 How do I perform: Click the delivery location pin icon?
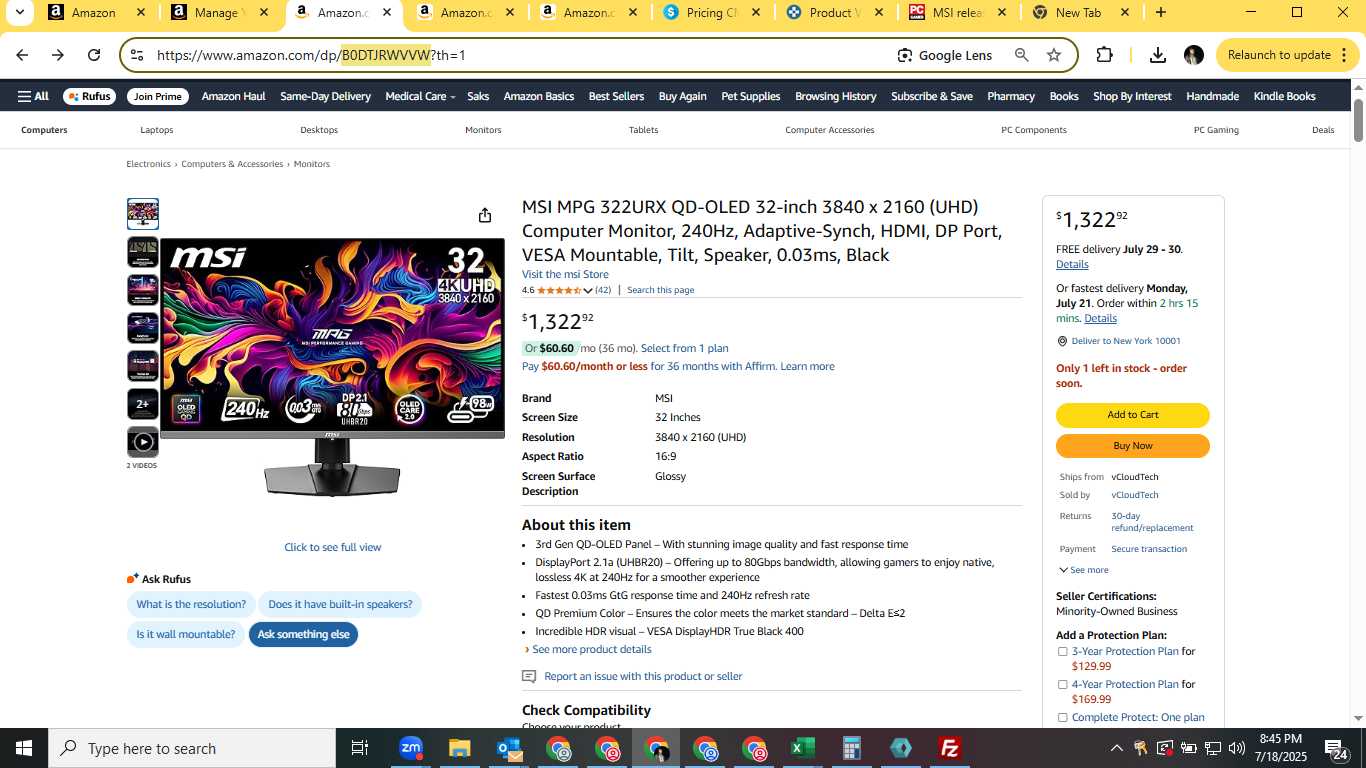pos(1062,341)
